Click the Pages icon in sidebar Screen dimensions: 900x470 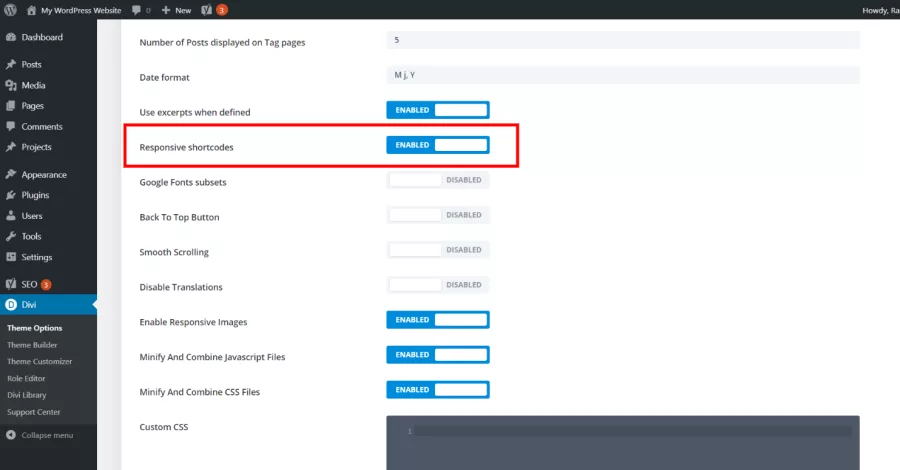[11, 106]
